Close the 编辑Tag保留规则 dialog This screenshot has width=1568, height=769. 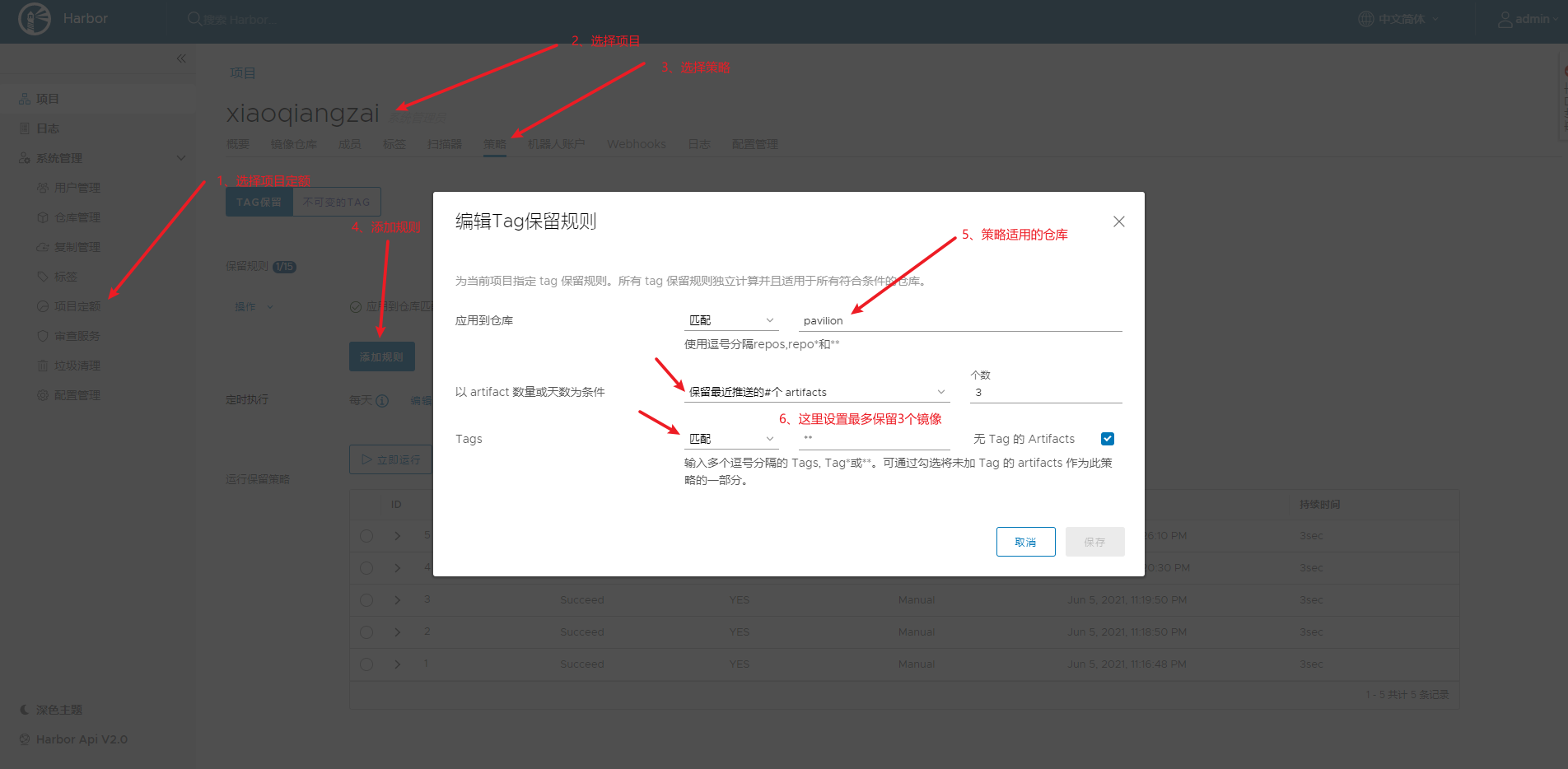(x=1118, y=221)
